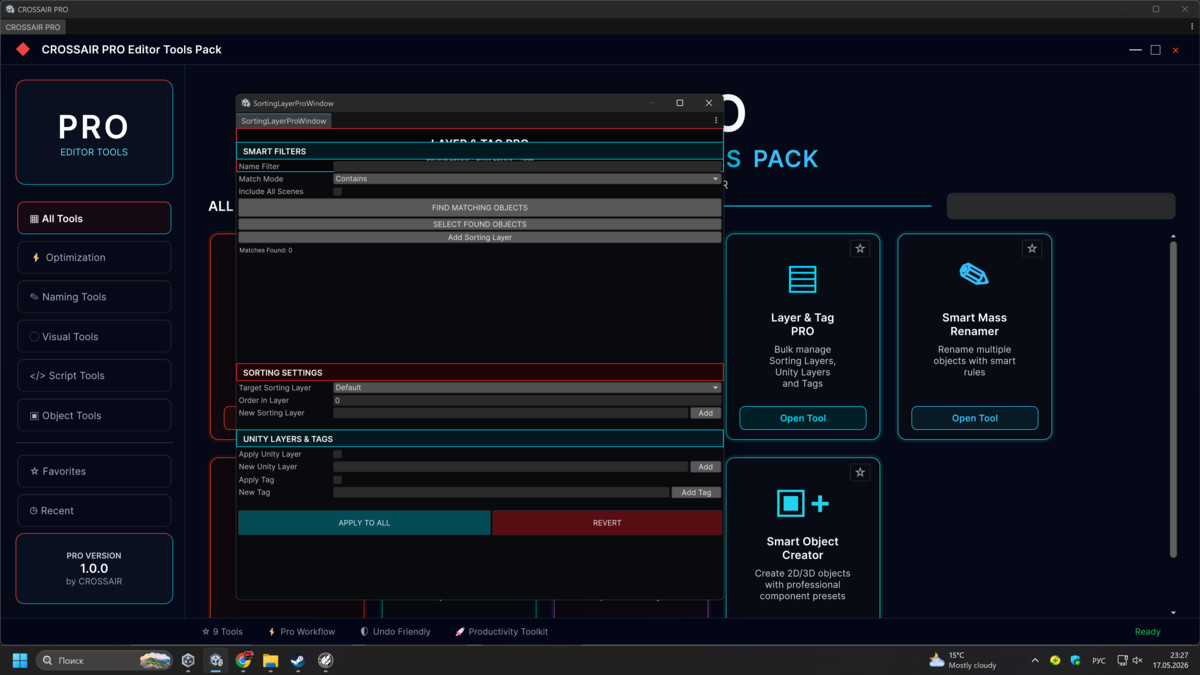
Task: Click the muted volume tray icon
Action: 1137,660
